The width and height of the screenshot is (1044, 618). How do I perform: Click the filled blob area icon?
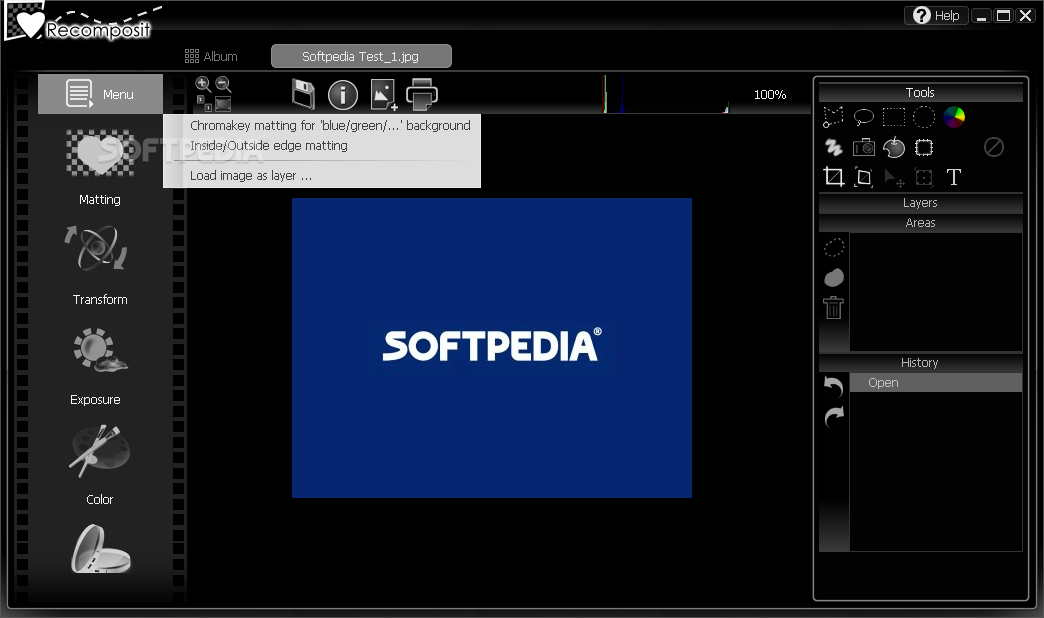834,277
